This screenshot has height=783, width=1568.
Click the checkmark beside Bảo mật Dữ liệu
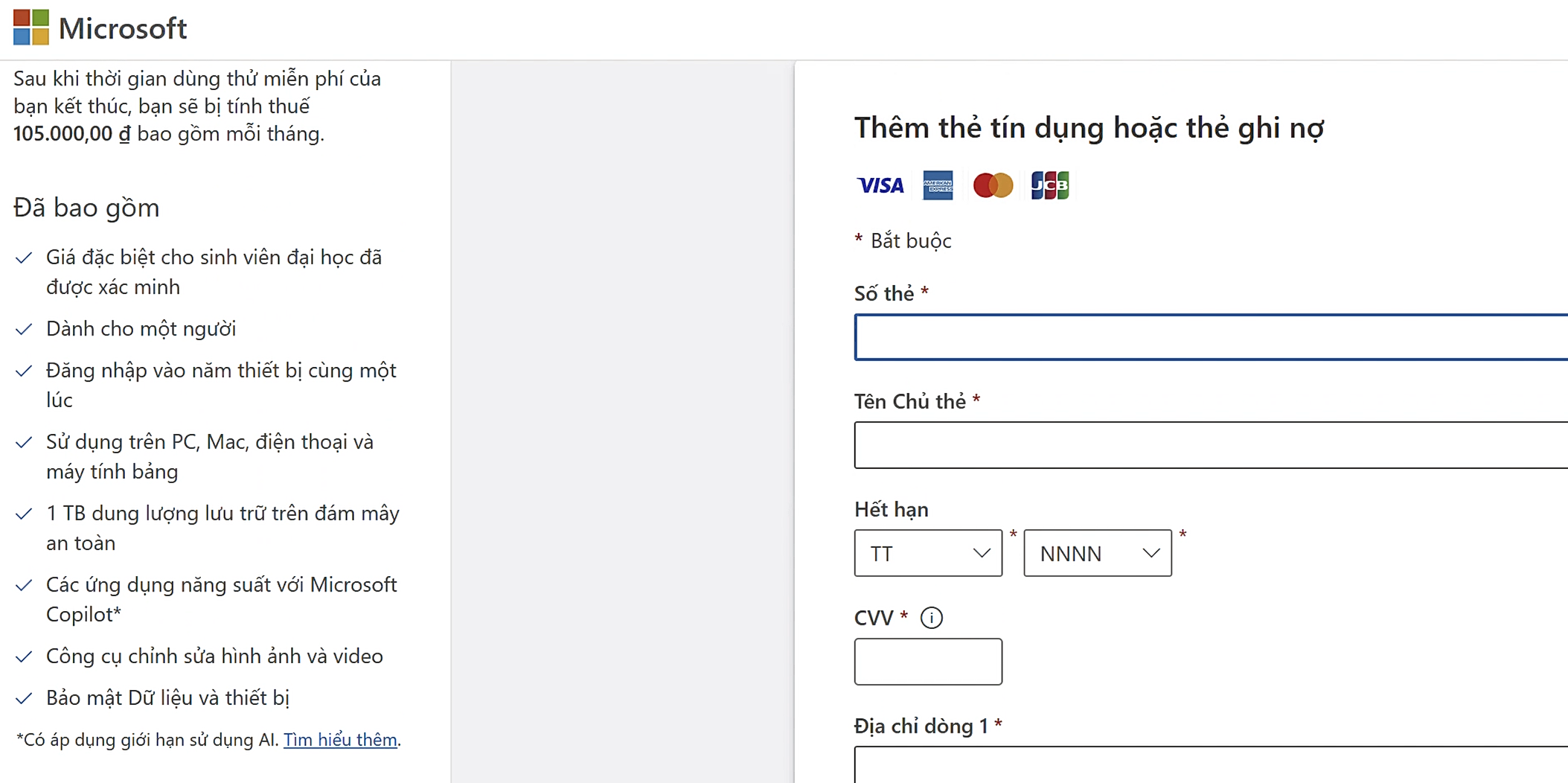24,698
